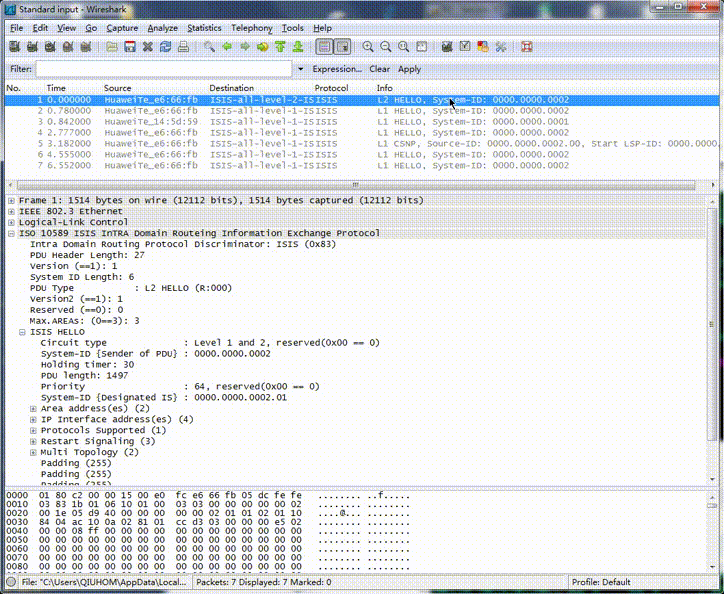This screenshot has height=594, width=724.
Task: Open the Telephony menu
Action: coord(252,28)
